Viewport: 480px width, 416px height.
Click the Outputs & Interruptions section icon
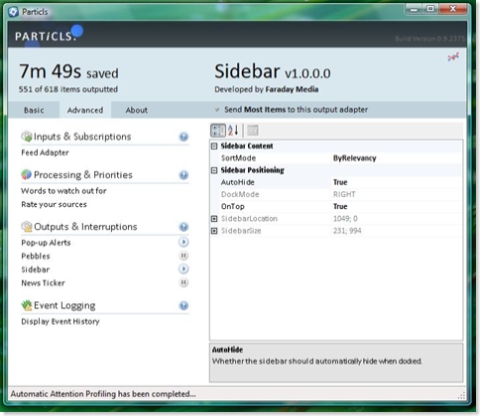coord(26,227)
